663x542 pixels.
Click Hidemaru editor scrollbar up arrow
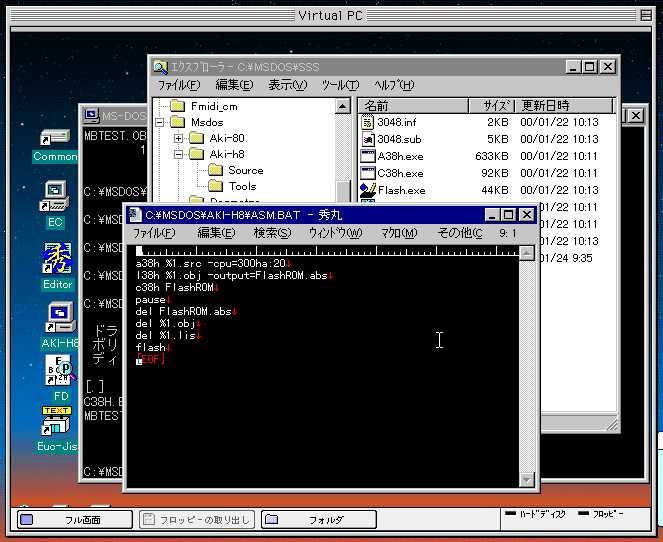click(526, 253)
